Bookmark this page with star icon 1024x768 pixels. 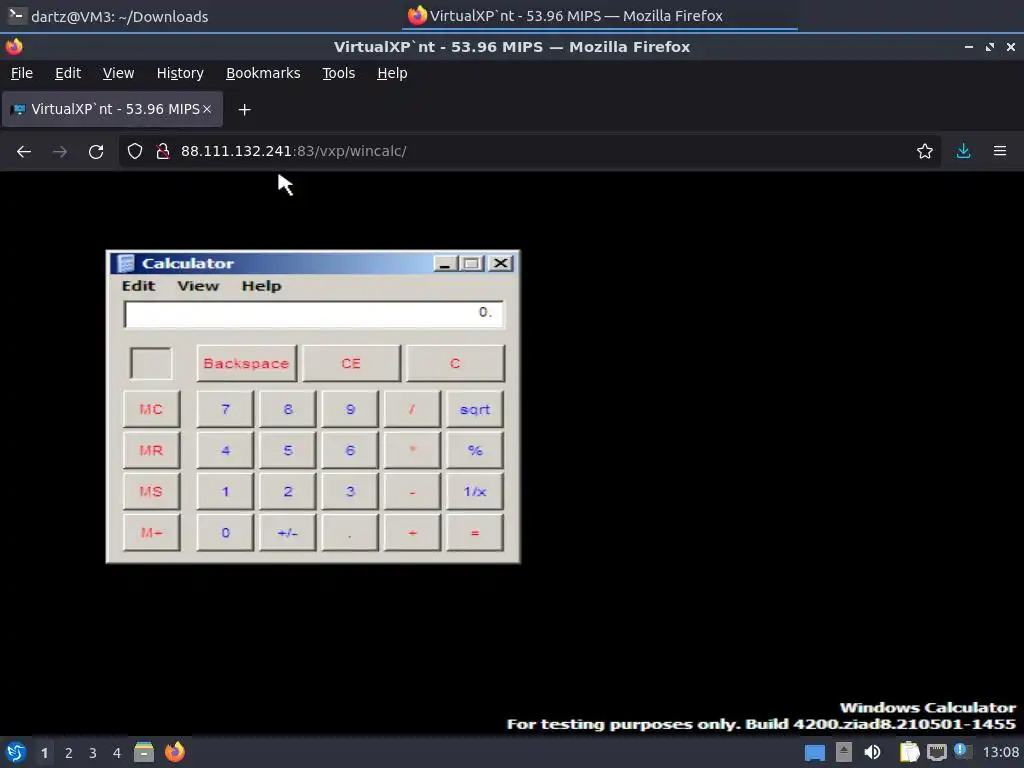click(924, 152)
